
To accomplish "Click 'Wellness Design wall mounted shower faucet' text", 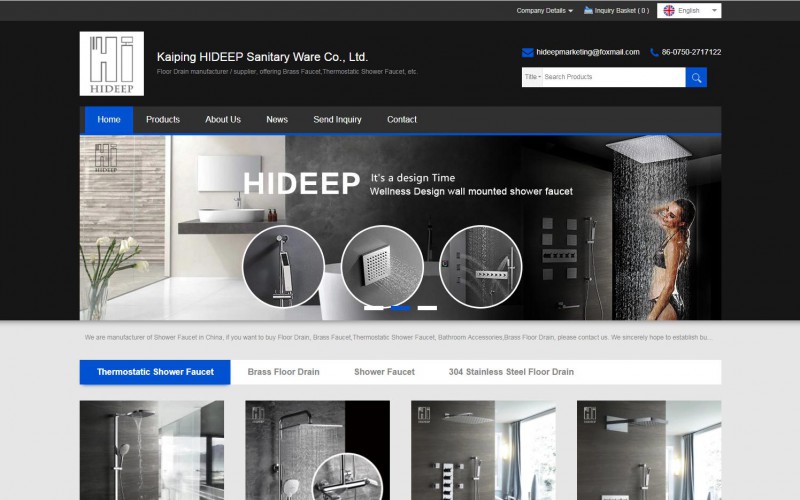I will pyautogui.click(x=471, y=192).
